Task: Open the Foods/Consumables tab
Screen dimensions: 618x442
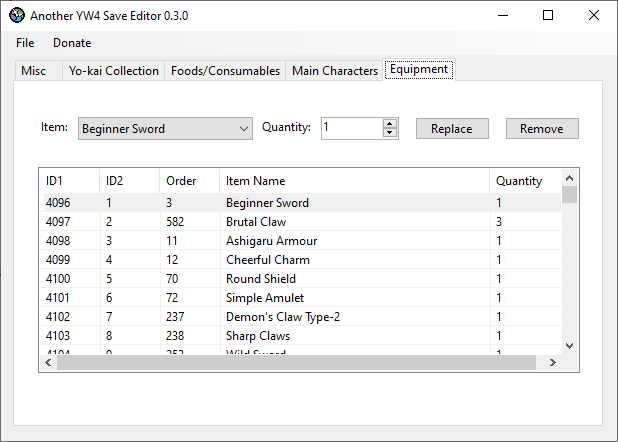Action: pyautogui.click(x=225, y=71)
